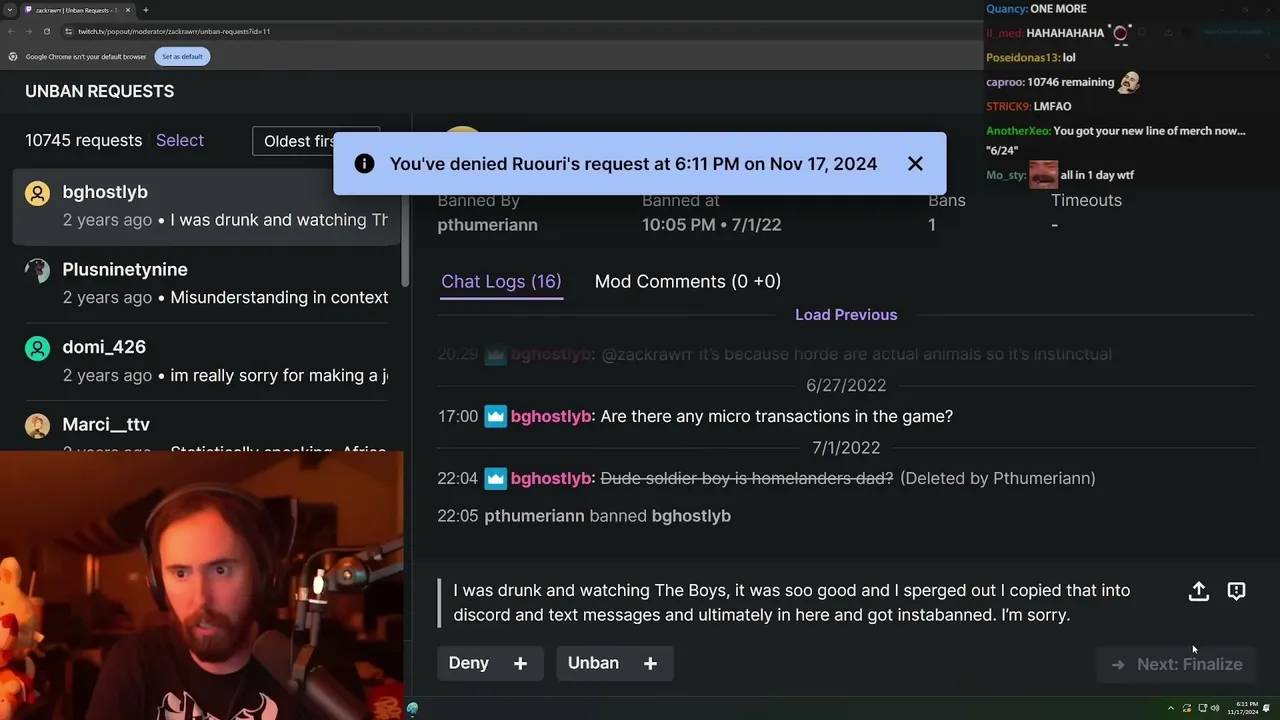
Task: Click the crown badge next to the 22:04 message
Action: (495, 478)
